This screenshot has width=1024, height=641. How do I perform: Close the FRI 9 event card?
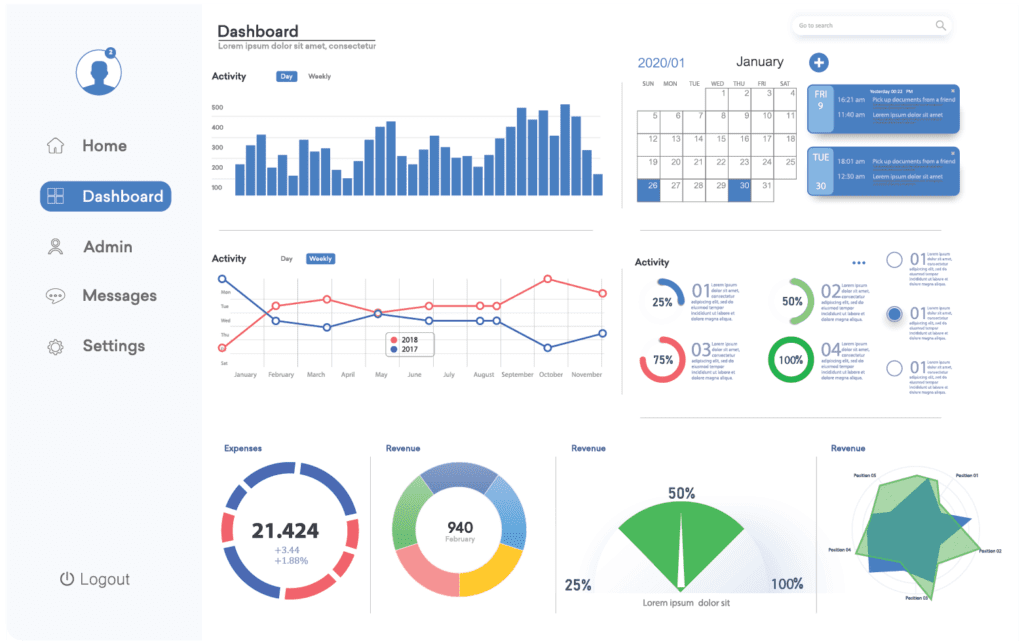pyautogui.click(x=953, y=90)
